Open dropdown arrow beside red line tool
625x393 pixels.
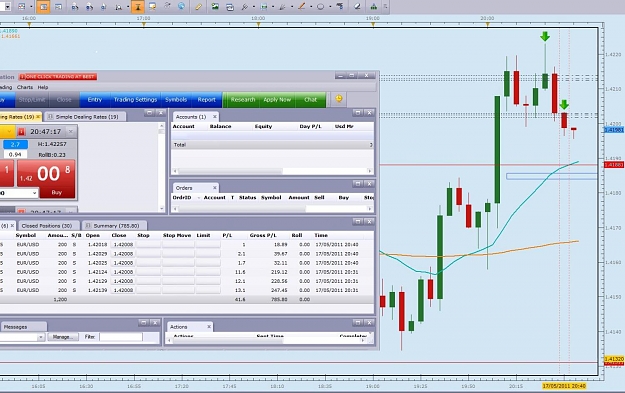(311, 7)
